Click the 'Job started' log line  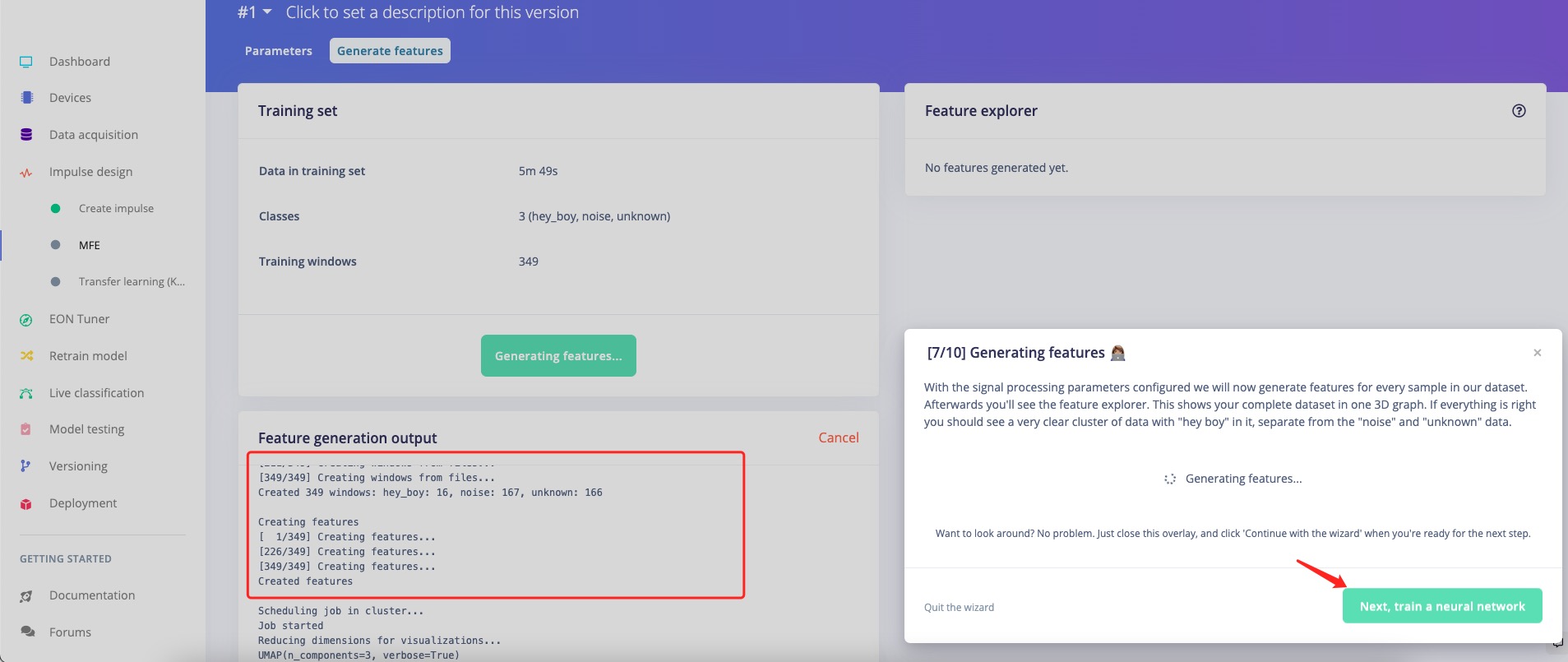click(290, 626)
